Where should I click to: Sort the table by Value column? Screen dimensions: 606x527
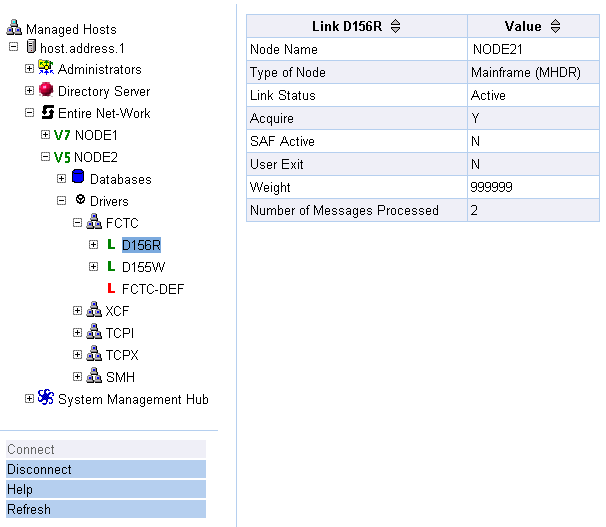point(555,27)
